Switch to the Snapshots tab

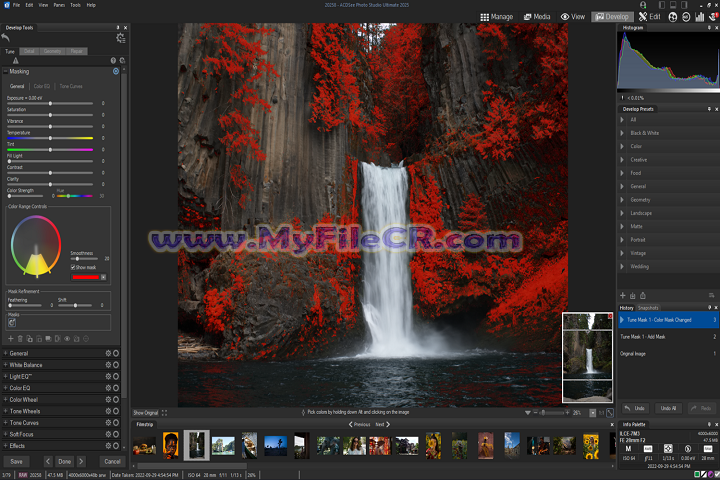pos(648,308)
